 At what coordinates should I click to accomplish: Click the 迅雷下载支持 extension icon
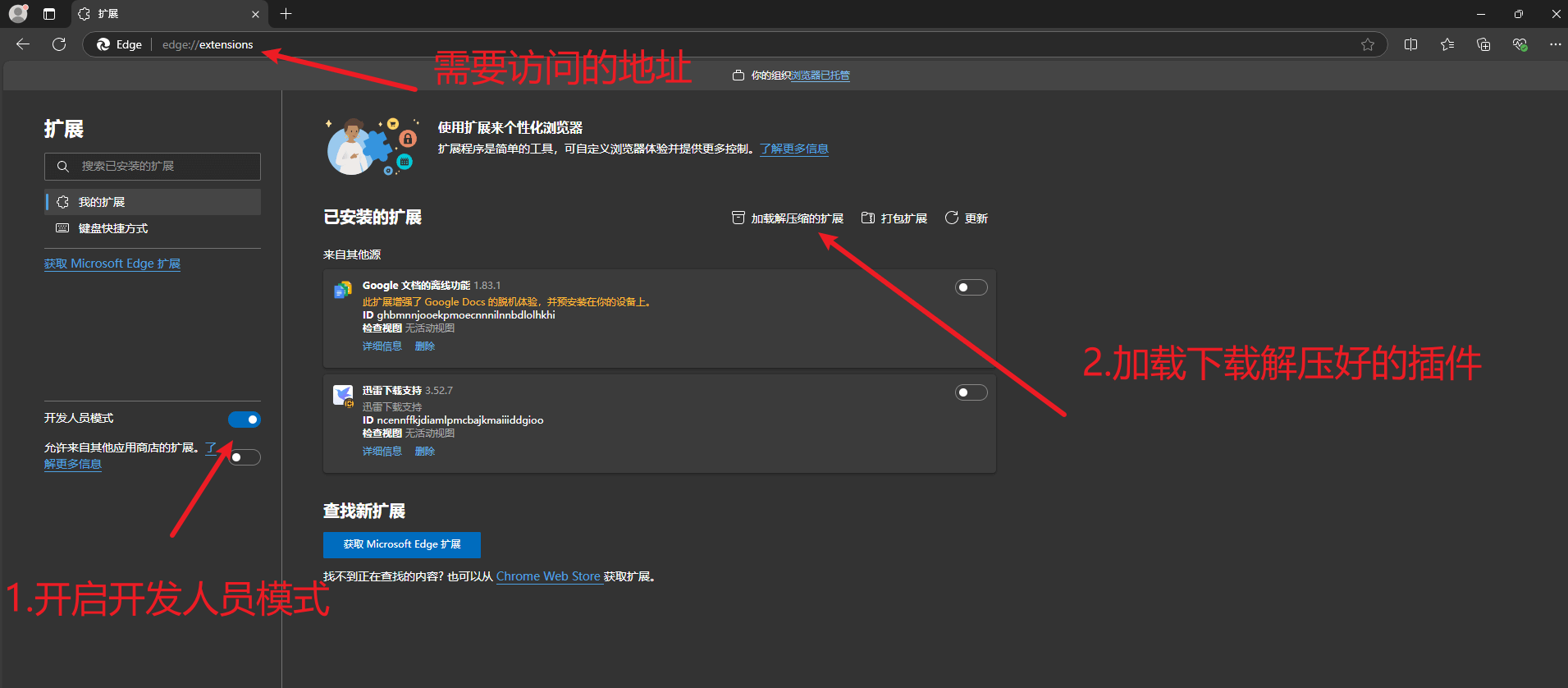click(343, 396)
